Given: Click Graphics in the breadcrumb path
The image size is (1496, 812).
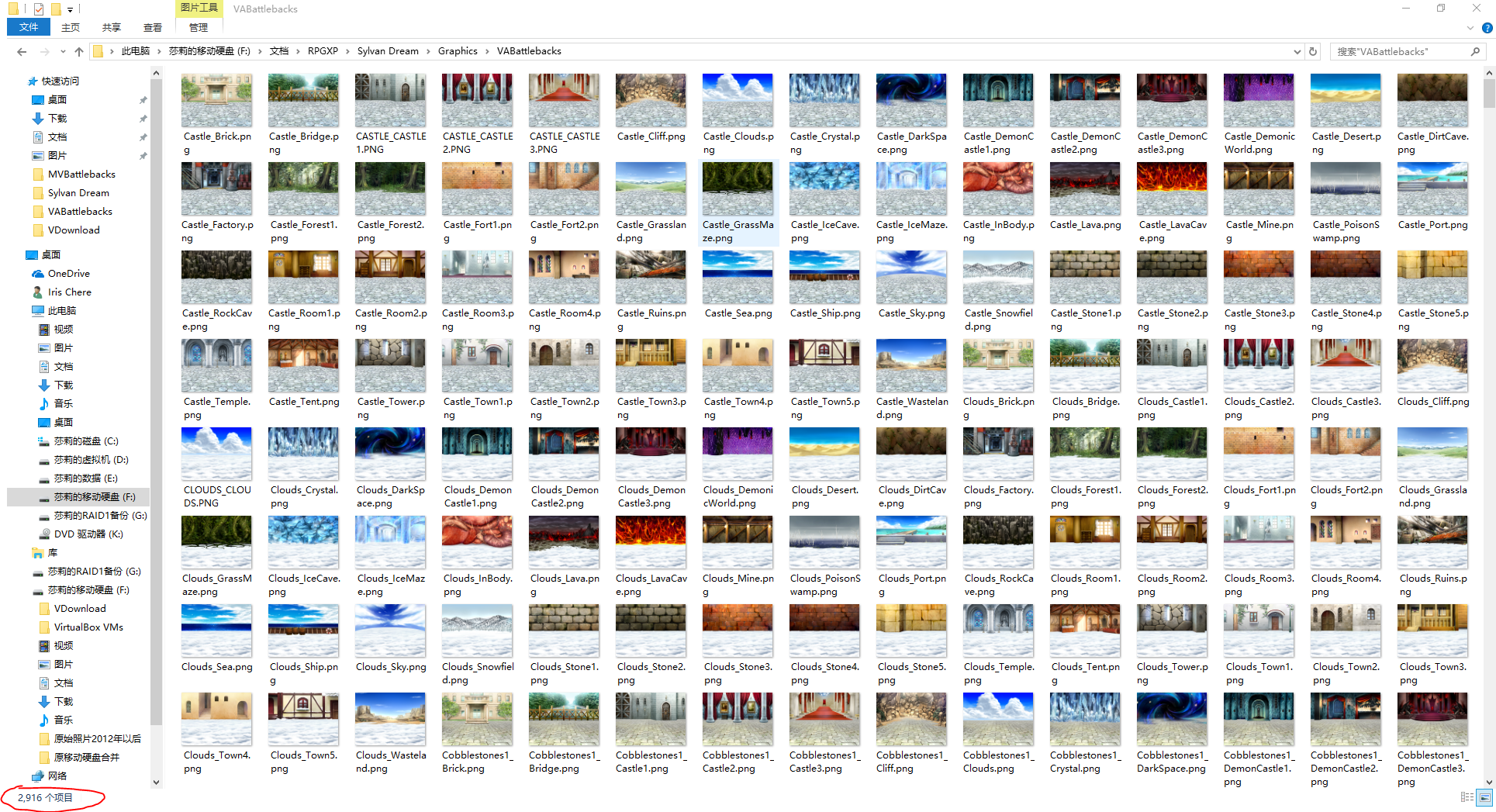Looking at the screenshot, I should tap(458, 51).
